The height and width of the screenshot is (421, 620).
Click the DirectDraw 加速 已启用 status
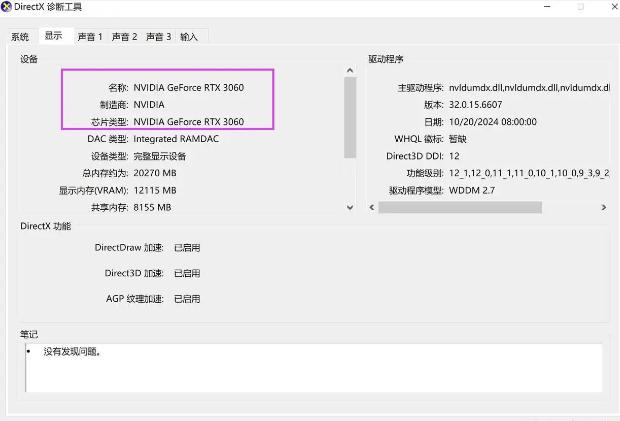click(x=187, y=248)
